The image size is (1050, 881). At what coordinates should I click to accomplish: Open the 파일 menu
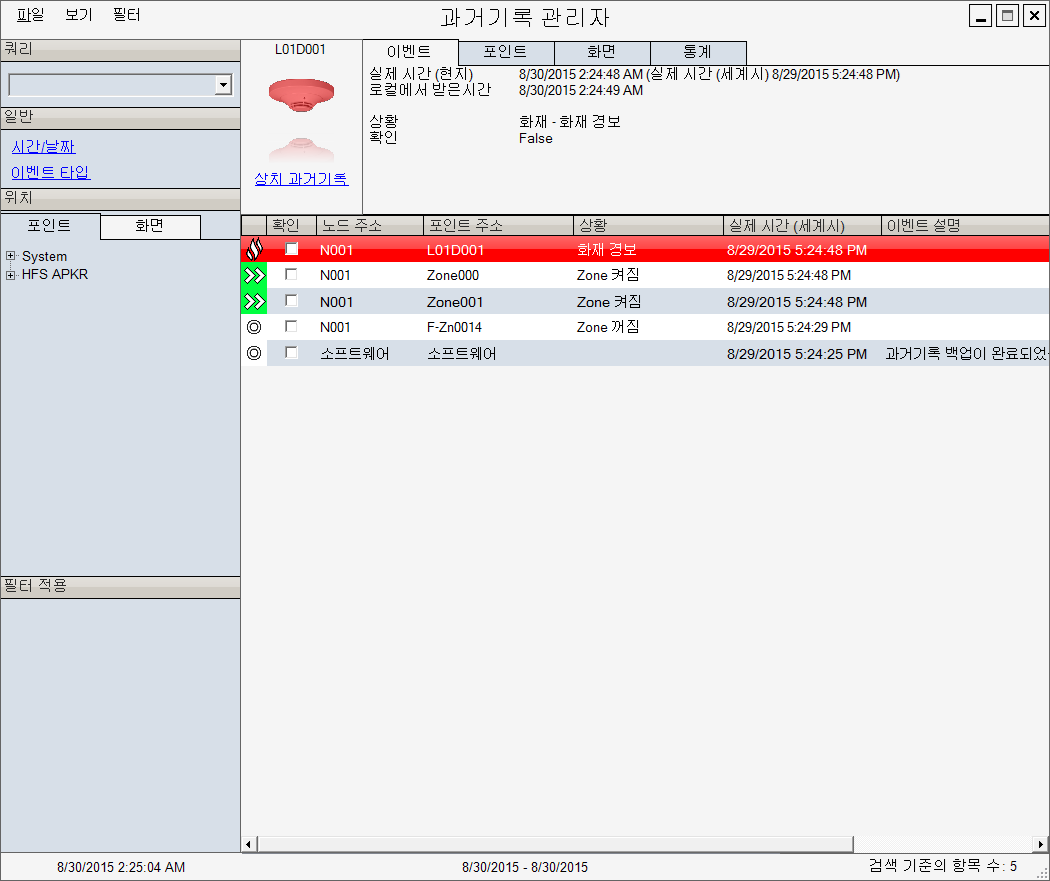(31, 16)
